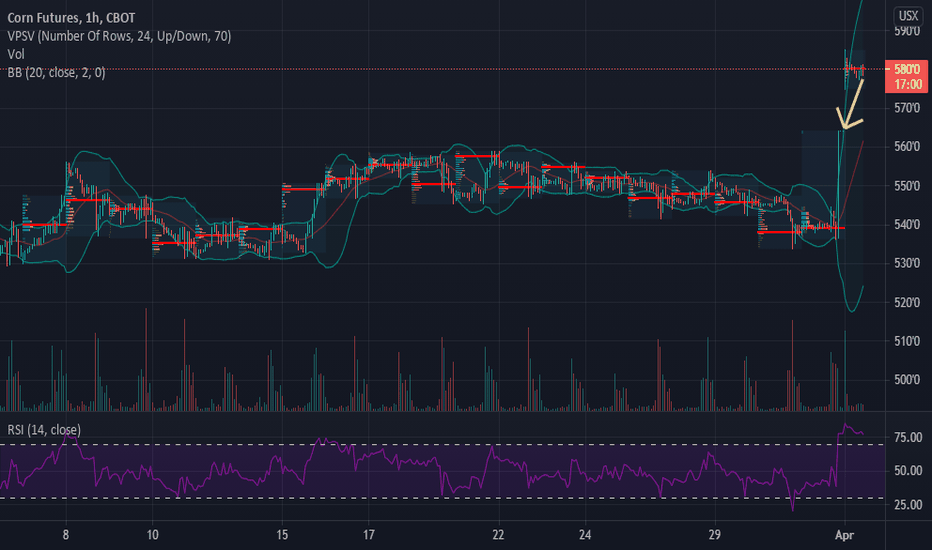Click the Apr label on time axis
The image size is (932, 550).
tap(844, 535)
